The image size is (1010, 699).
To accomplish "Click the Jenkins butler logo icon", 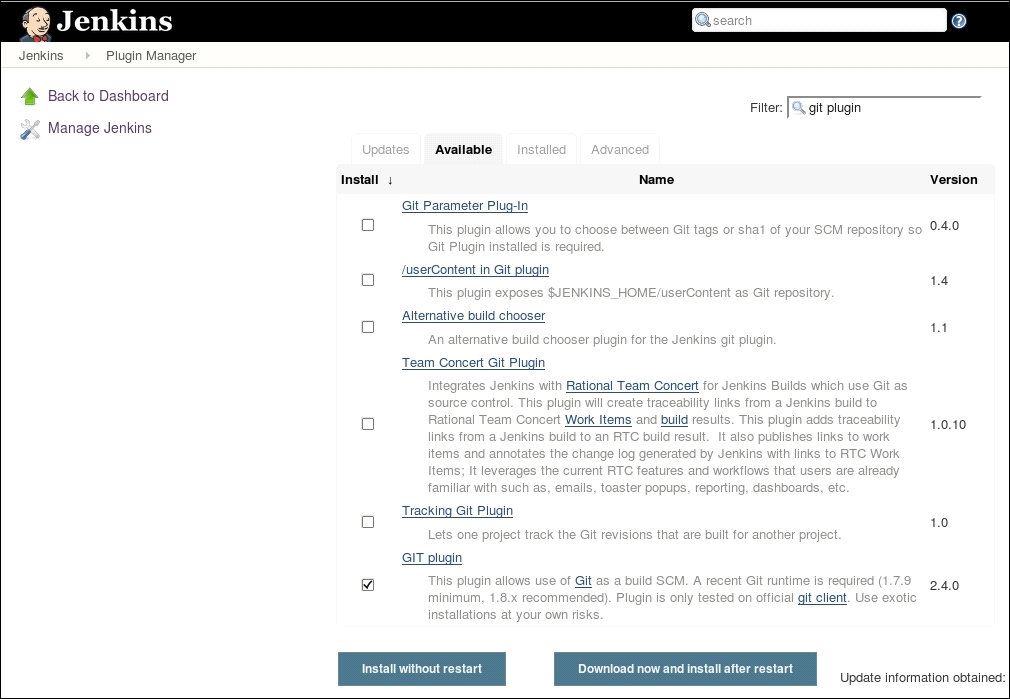I will pos(36,22).
